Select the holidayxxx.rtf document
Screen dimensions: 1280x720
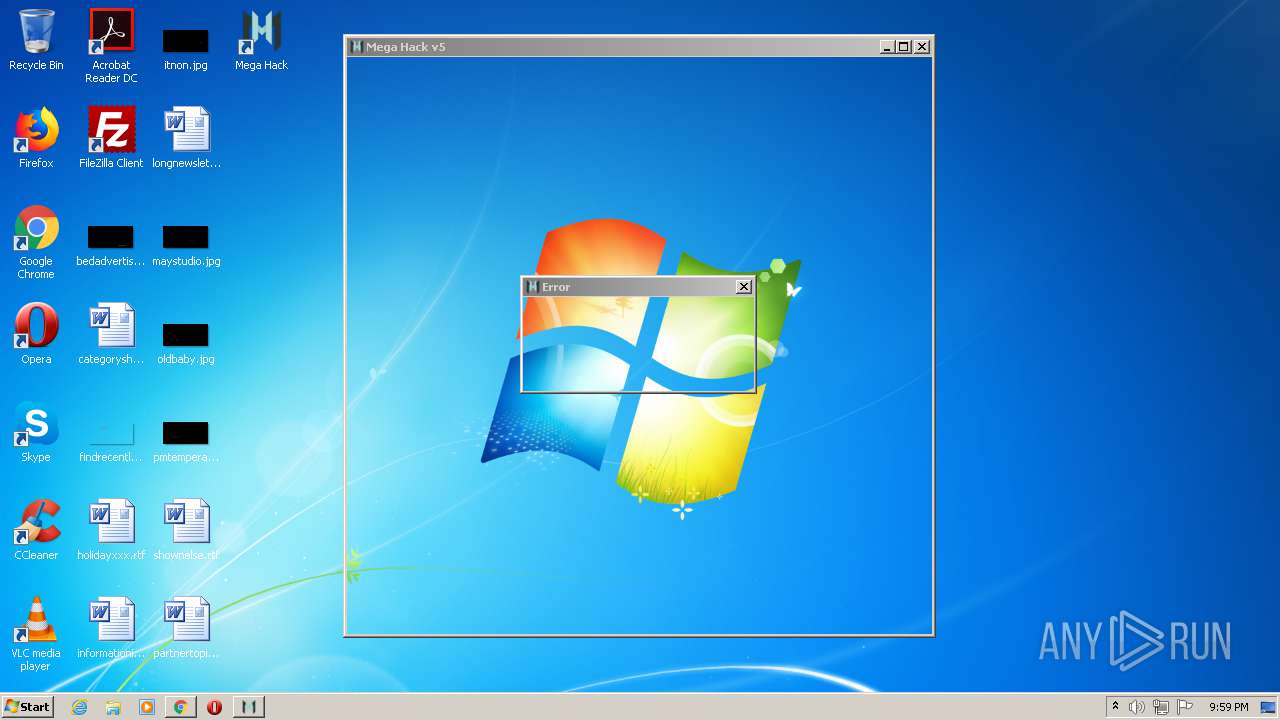pos(111,530)
